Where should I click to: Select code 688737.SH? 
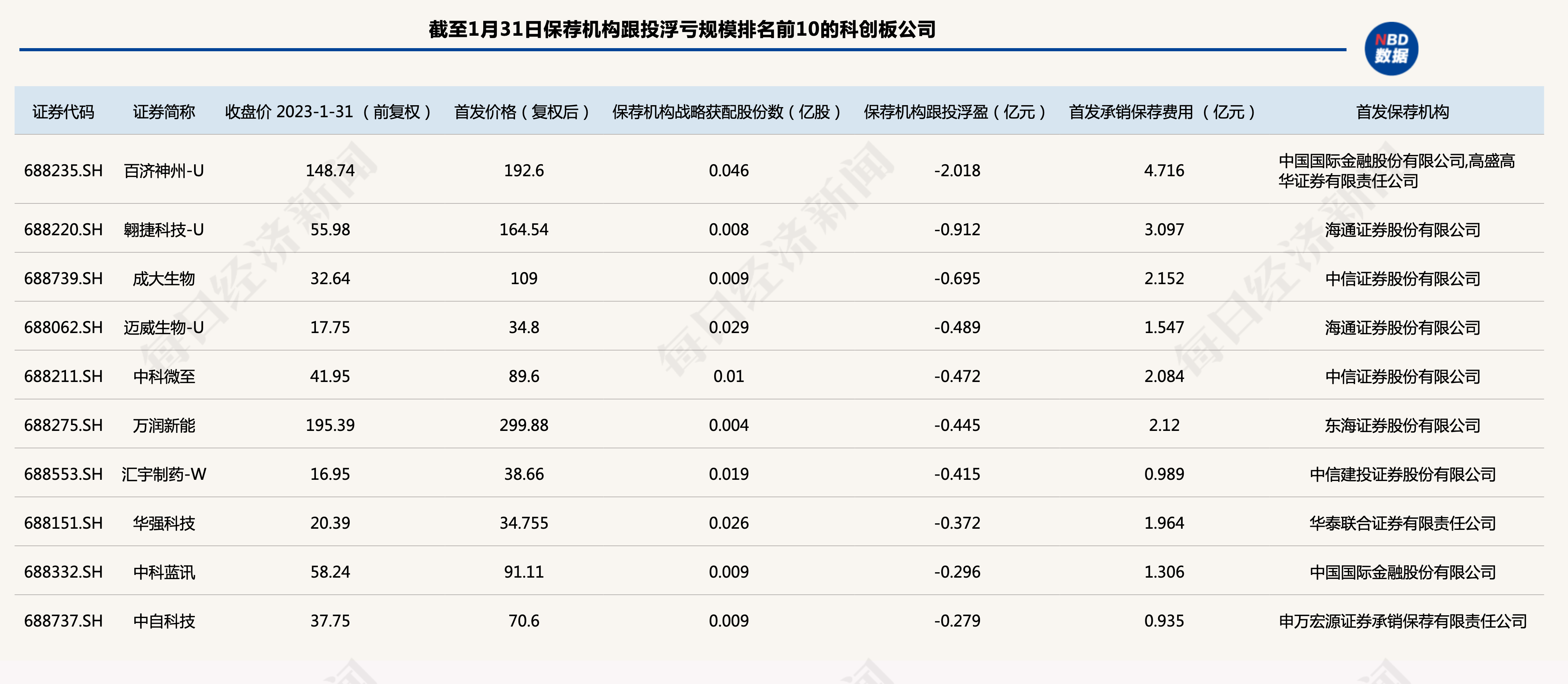pyautogui.click(x=63, y=621)
